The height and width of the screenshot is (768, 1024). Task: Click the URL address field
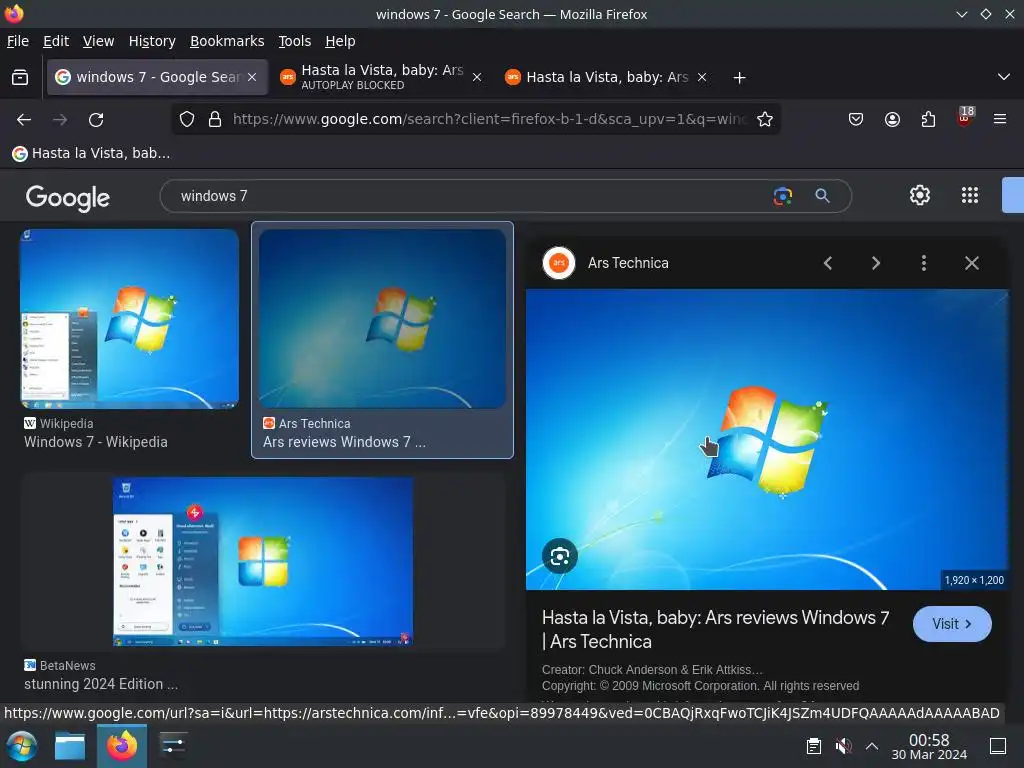coord(488,119)
